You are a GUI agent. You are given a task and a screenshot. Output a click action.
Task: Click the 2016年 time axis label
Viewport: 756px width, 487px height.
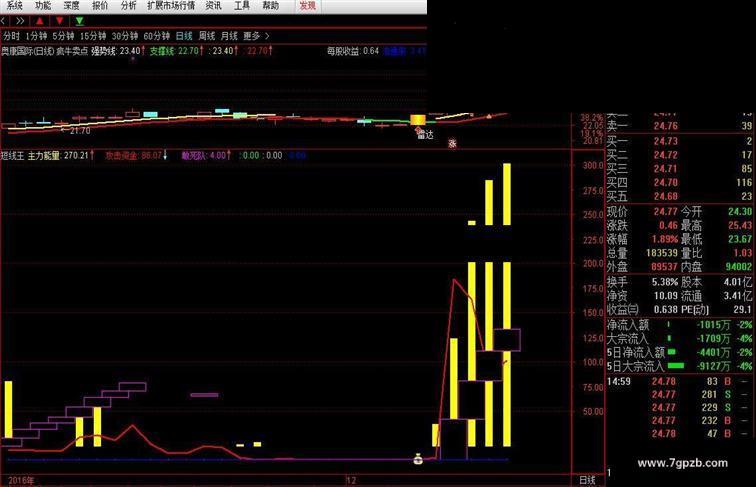21,481
